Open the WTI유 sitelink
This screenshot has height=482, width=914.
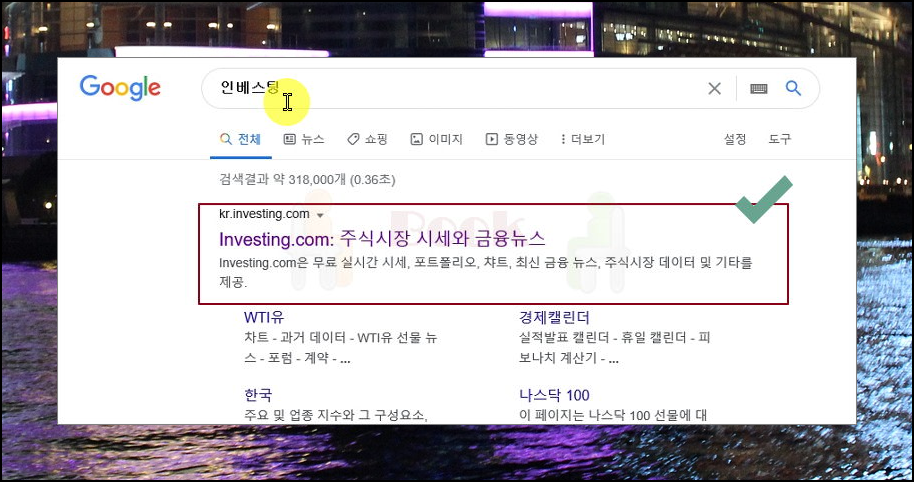coord(264,318)
